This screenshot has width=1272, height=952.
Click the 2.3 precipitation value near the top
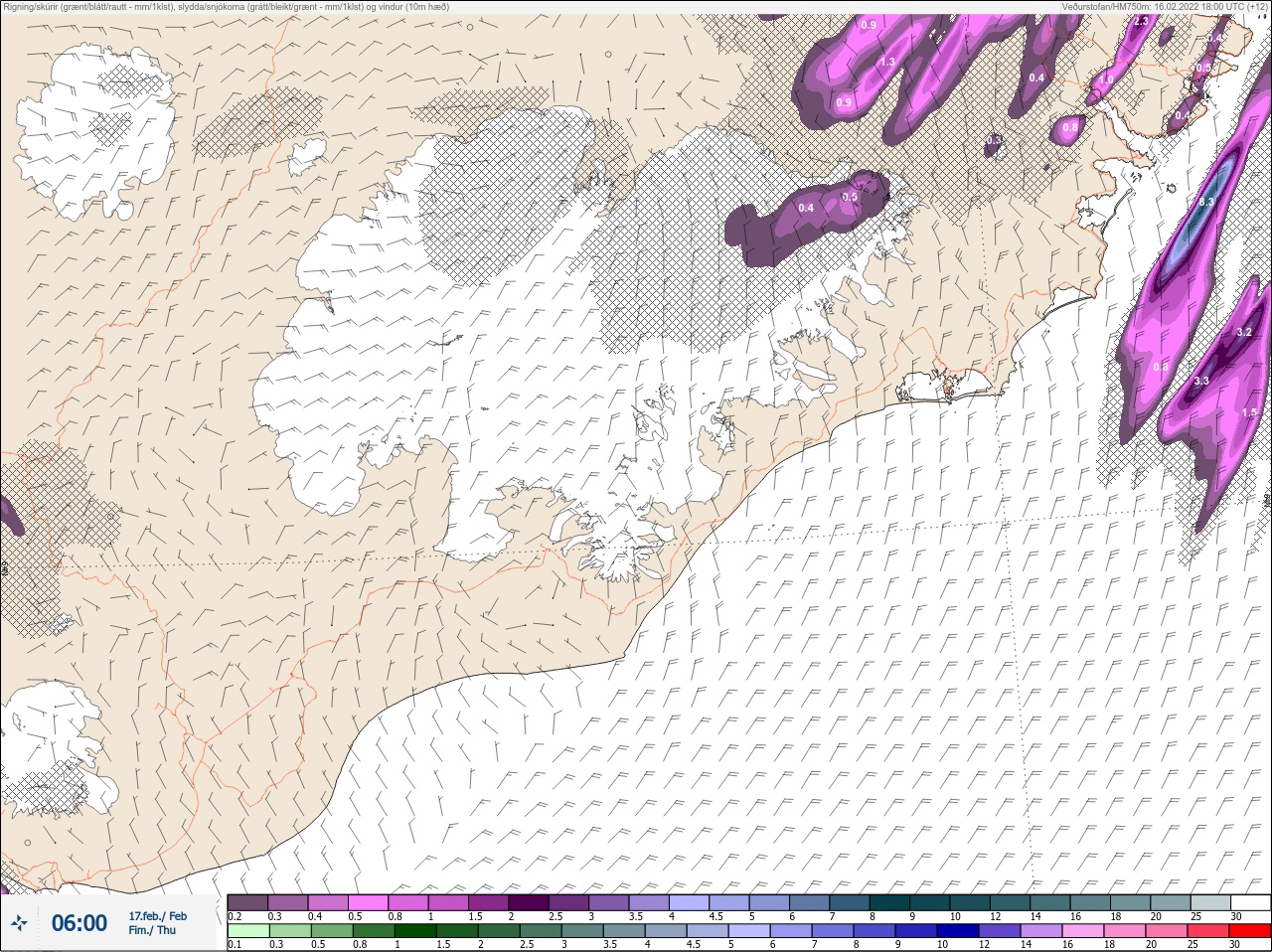(x=1141, y=21)
